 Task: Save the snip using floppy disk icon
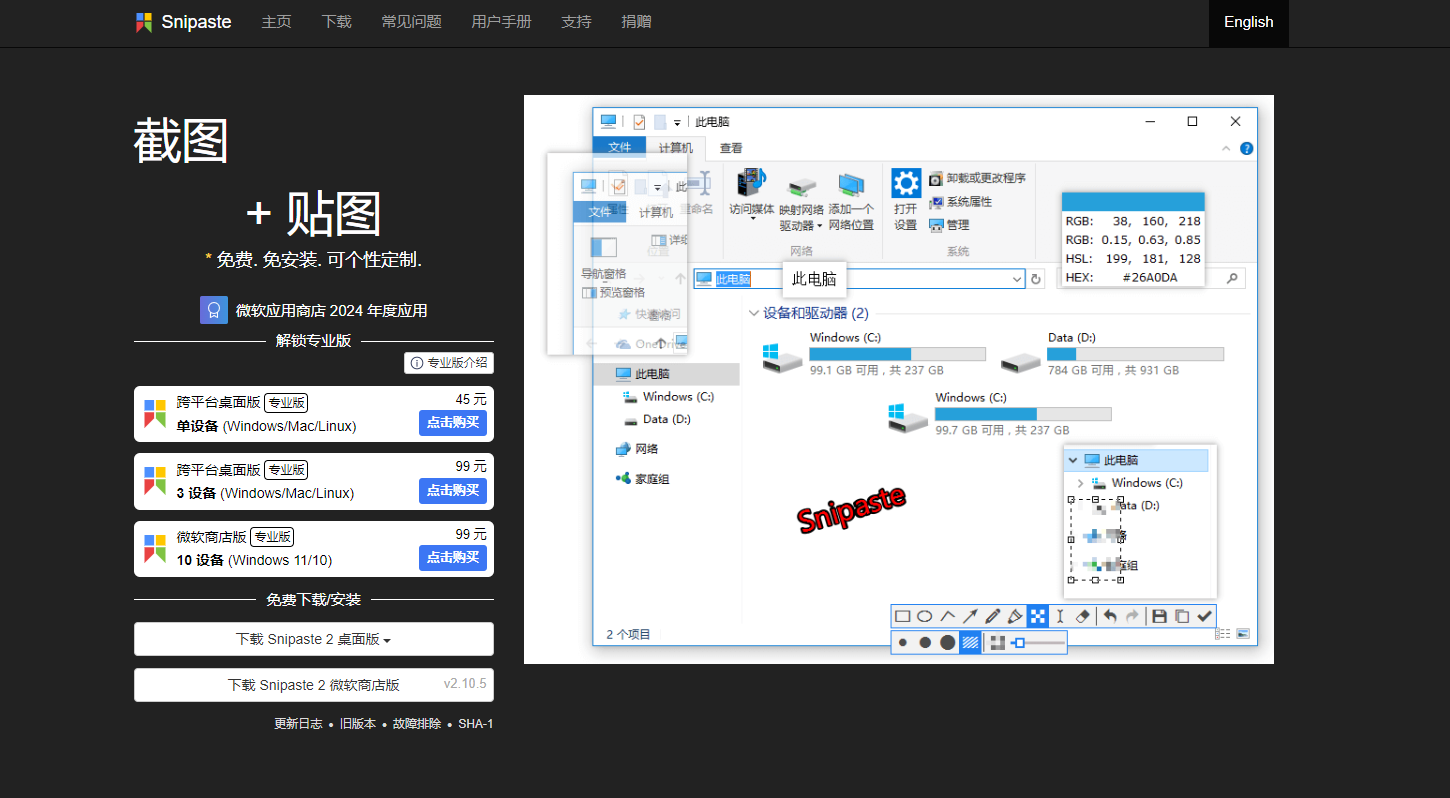click(1160, 616)
